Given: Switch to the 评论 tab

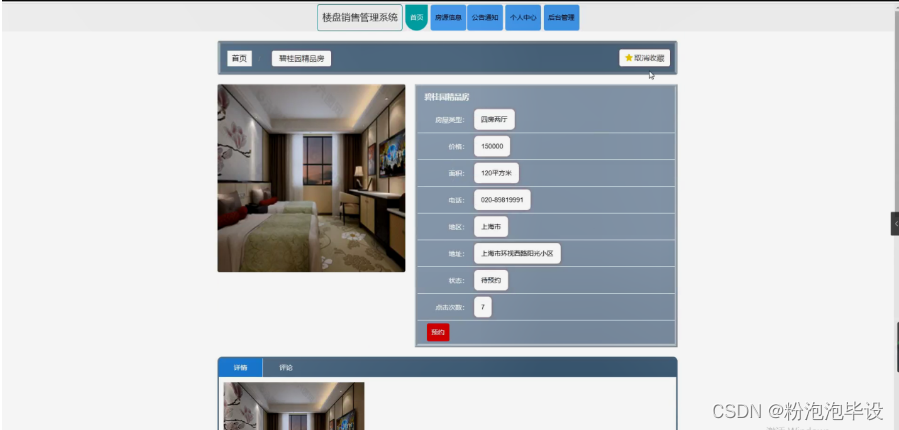Looking at the screenshot, I should click(286, 368).
